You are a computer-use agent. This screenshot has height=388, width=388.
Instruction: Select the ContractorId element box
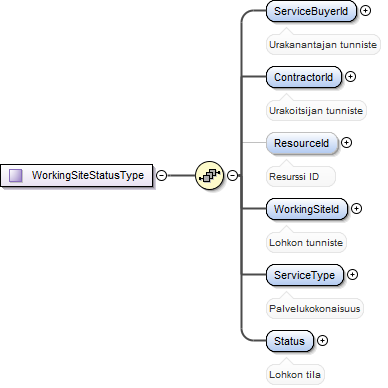click(304, 77)
